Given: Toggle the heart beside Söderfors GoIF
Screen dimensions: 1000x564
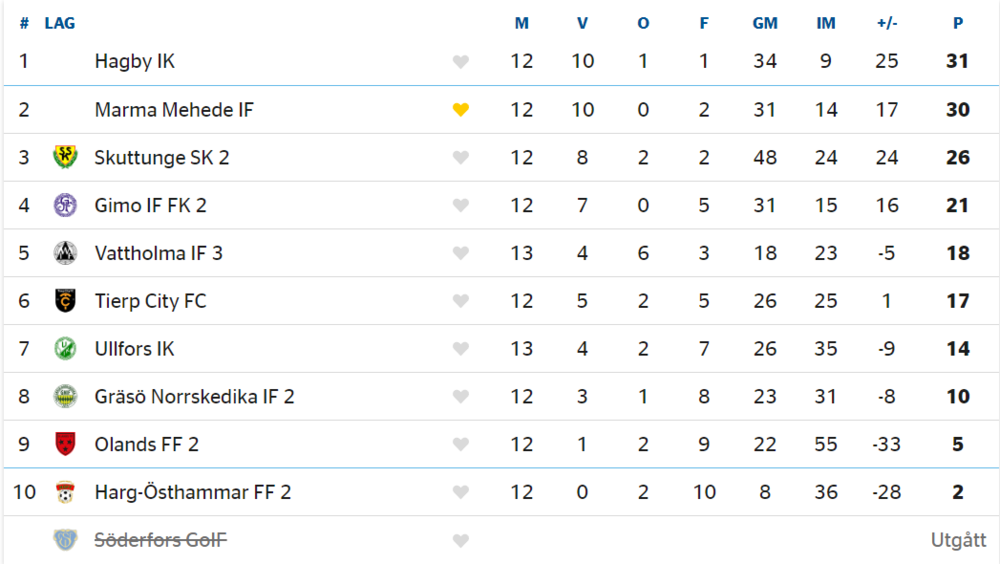Looking at the screenshot, I should [460, 541].
